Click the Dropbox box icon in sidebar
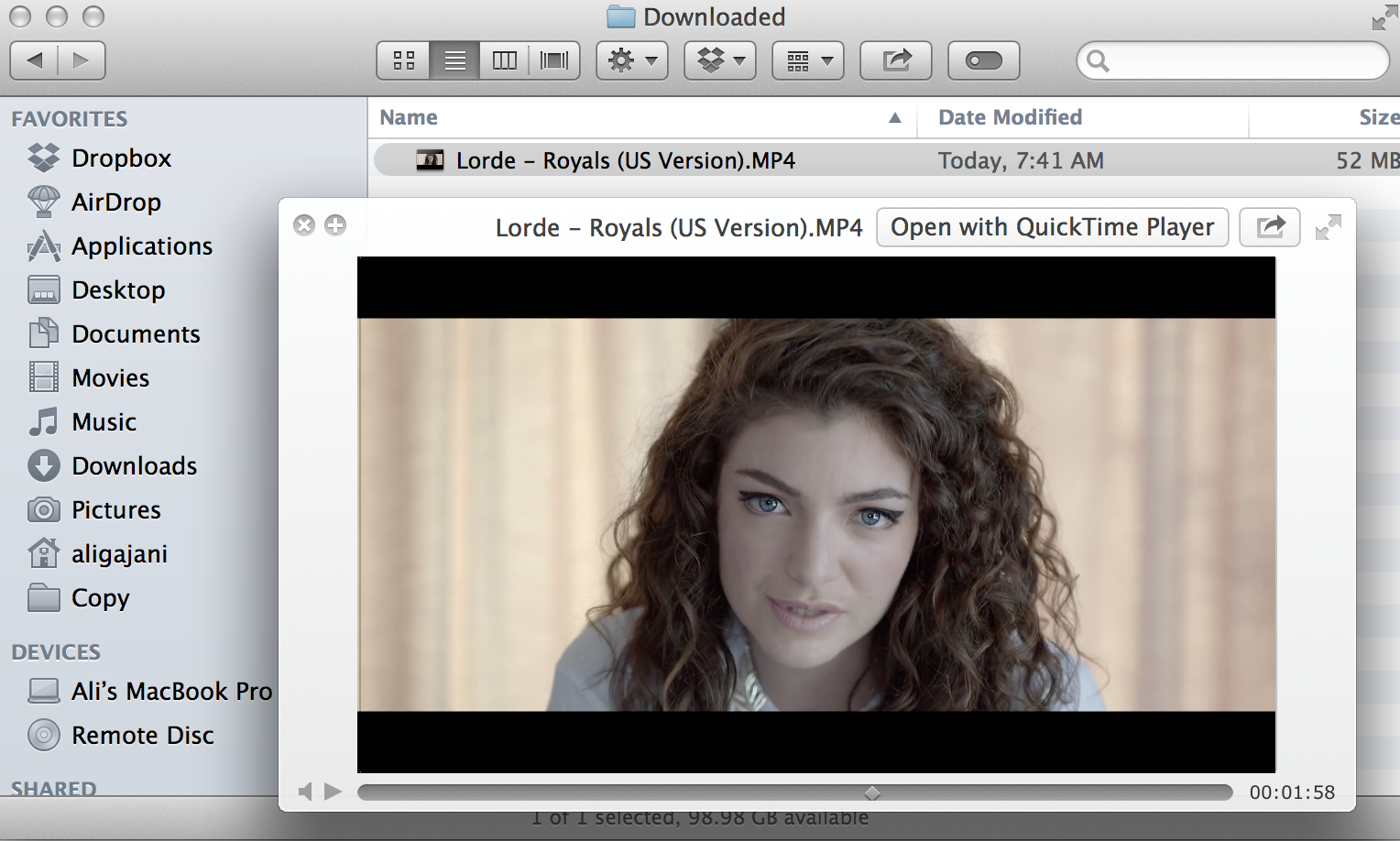The image size is (1400, 841). (44, 158)
